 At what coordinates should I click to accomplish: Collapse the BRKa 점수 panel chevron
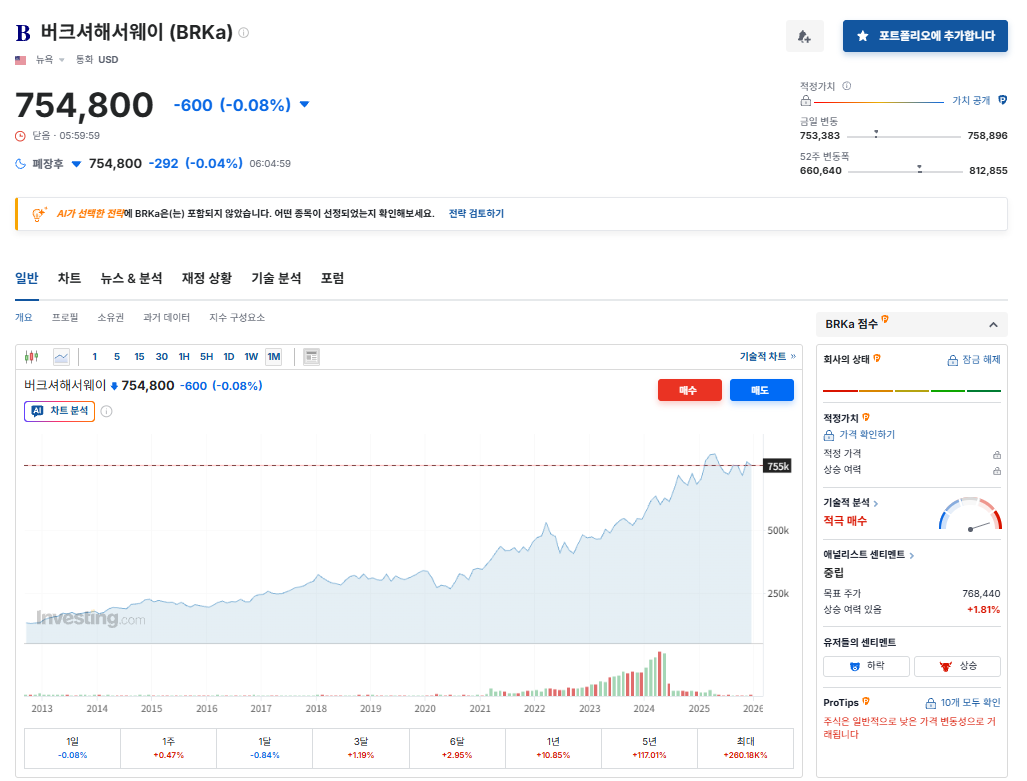click(993, 324)
